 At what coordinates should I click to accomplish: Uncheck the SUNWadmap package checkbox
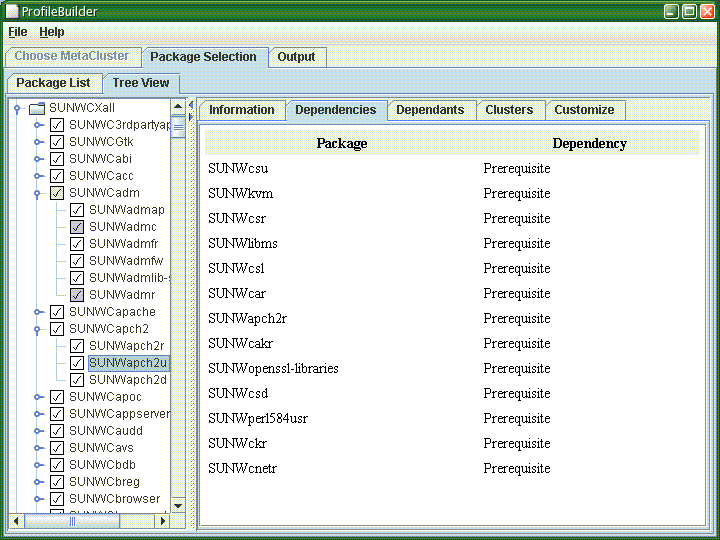pos(77,210)
